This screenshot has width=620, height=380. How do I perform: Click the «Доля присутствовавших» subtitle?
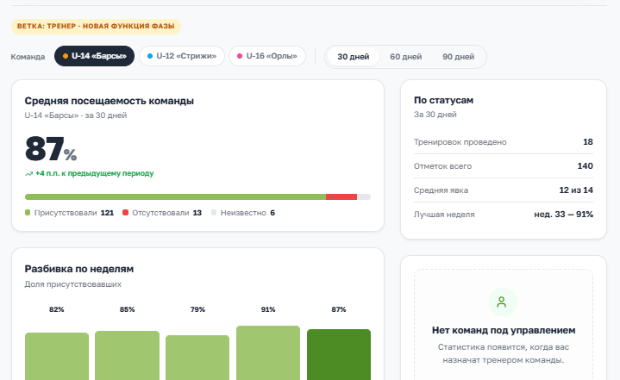coord(73,284)
